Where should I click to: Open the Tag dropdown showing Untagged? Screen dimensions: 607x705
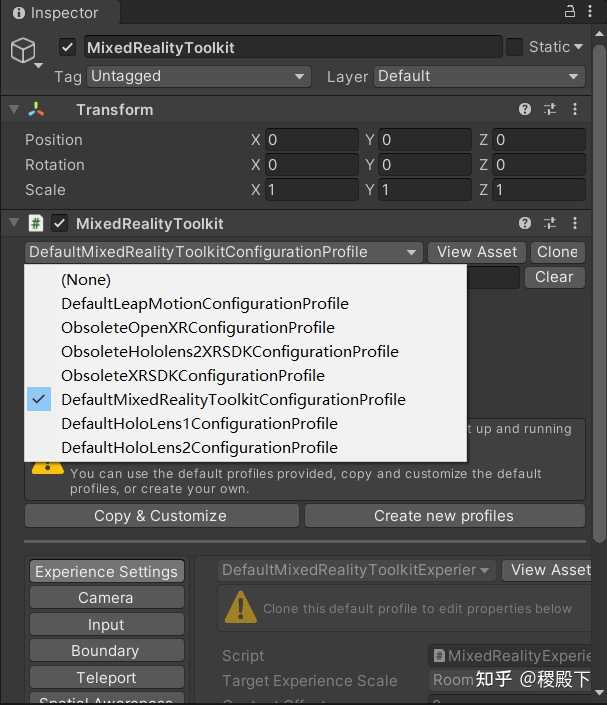199,76
